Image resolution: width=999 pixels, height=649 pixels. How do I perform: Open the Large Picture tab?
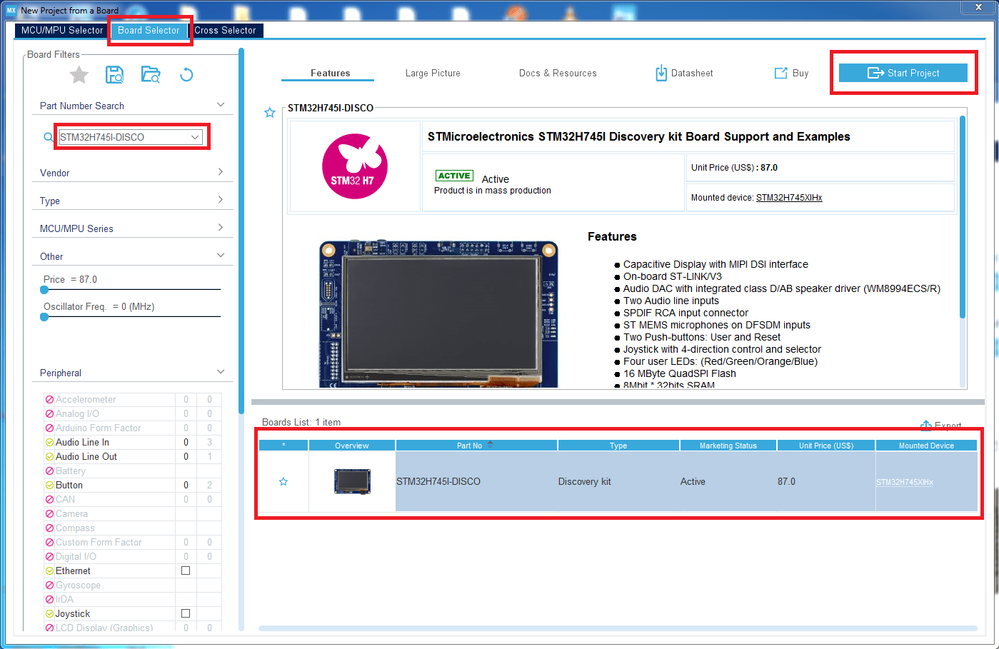coord(433,73)
